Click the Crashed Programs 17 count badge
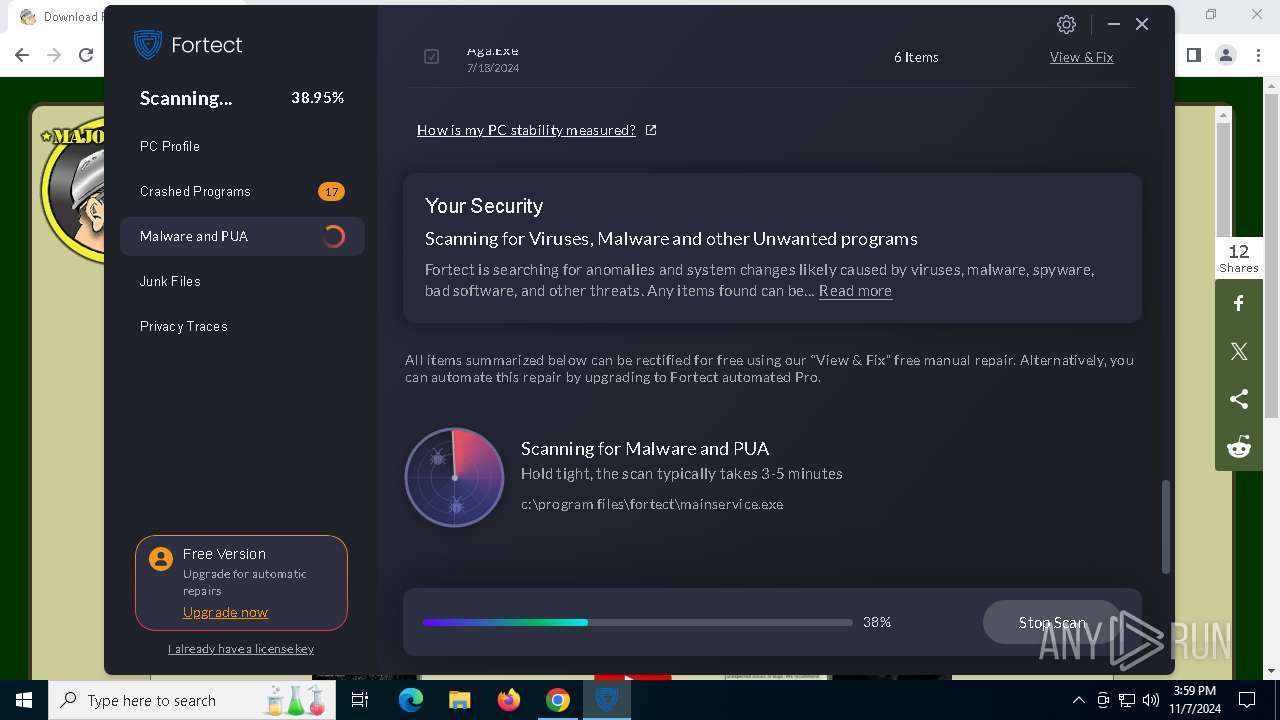 coord(331,191)
